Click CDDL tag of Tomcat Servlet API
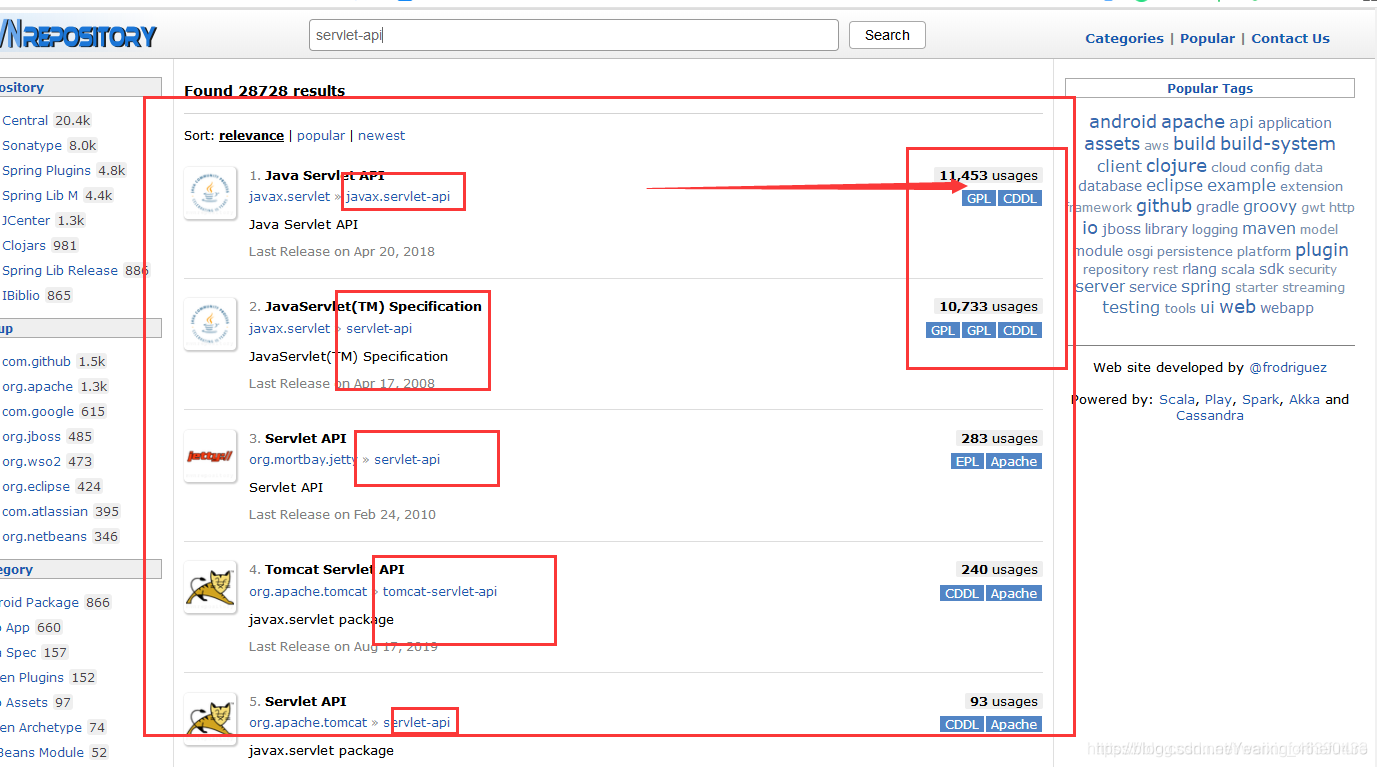Image resolution: width=1377 pixels, height=767 pixels. click(962, 593)
